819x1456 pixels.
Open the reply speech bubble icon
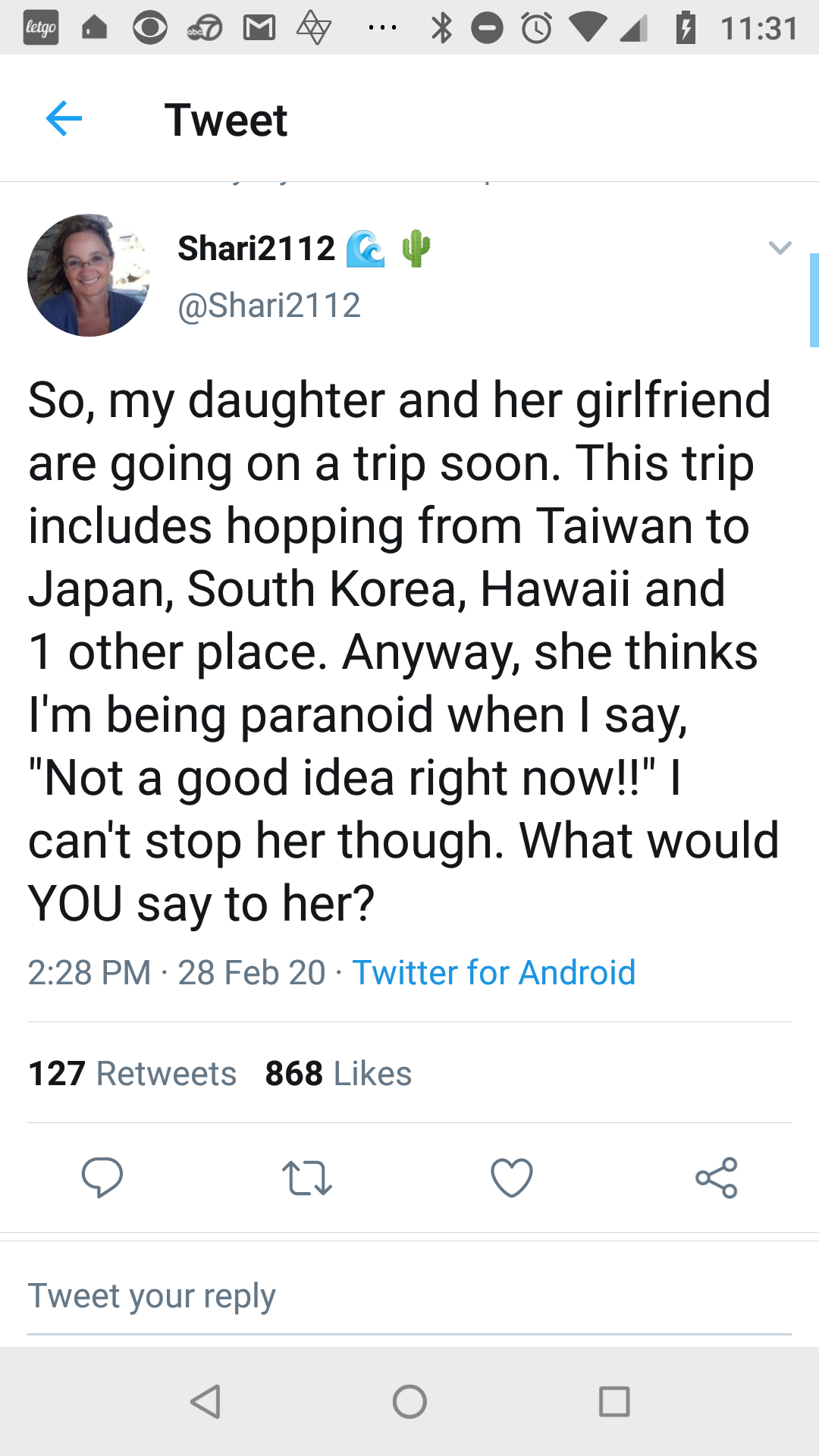click(x=102, y=1177)
